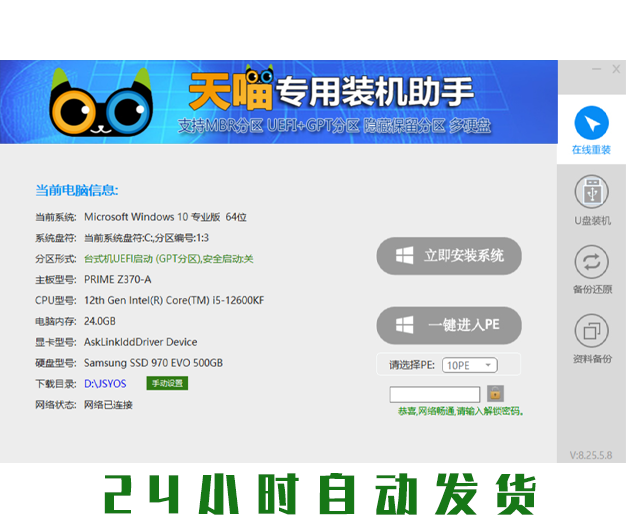Click the 当前系统盘符:C:,分区编号:1:3 text

coord(146,238)
